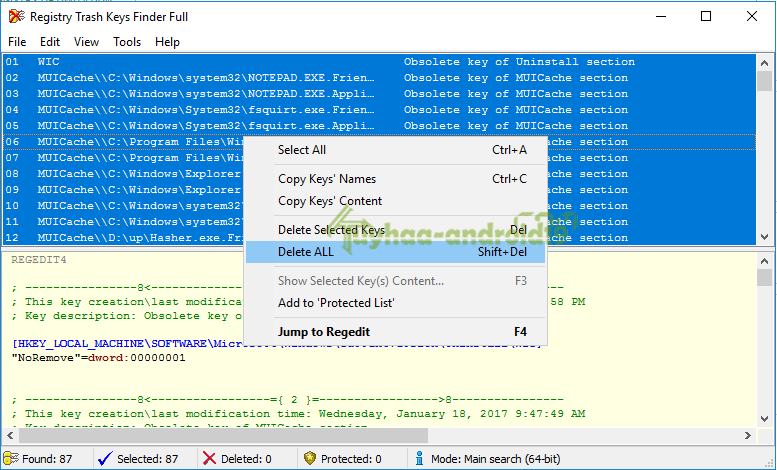Click the Found: 87 status text

click(x=47, y=459)
